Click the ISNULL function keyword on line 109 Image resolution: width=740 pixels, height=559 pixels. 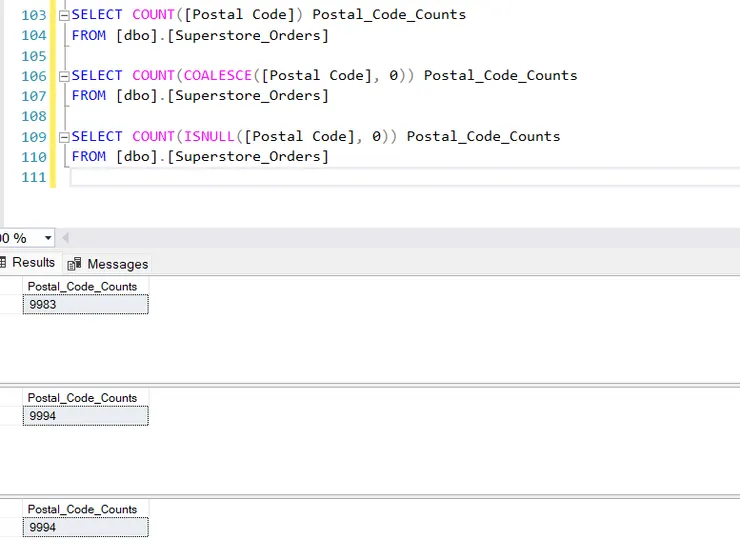209,136
